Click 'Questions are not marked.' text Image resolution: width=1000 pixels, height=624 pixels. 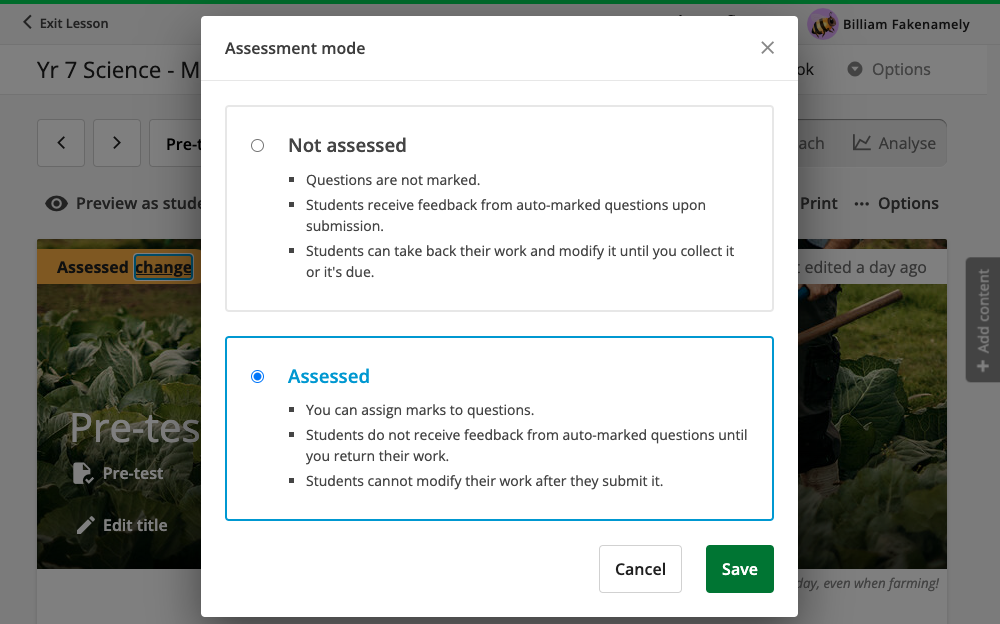(x=393, y=180)
